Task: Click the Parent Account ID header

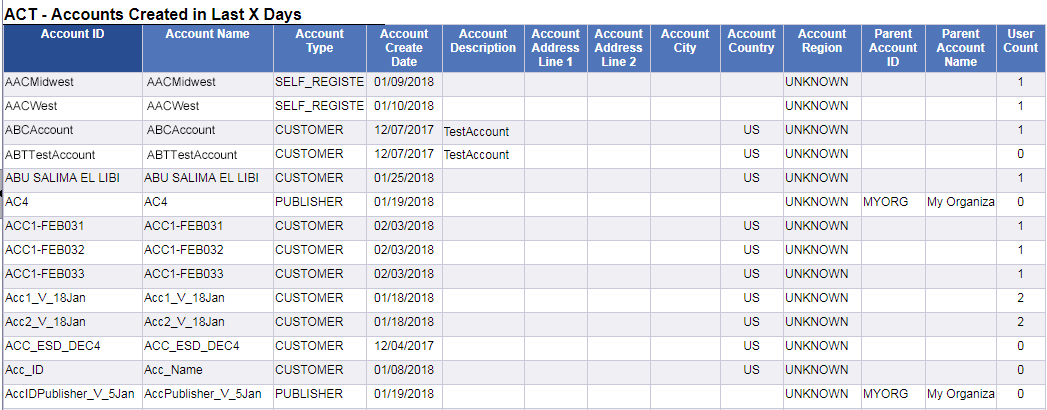Action: [893, 48]
